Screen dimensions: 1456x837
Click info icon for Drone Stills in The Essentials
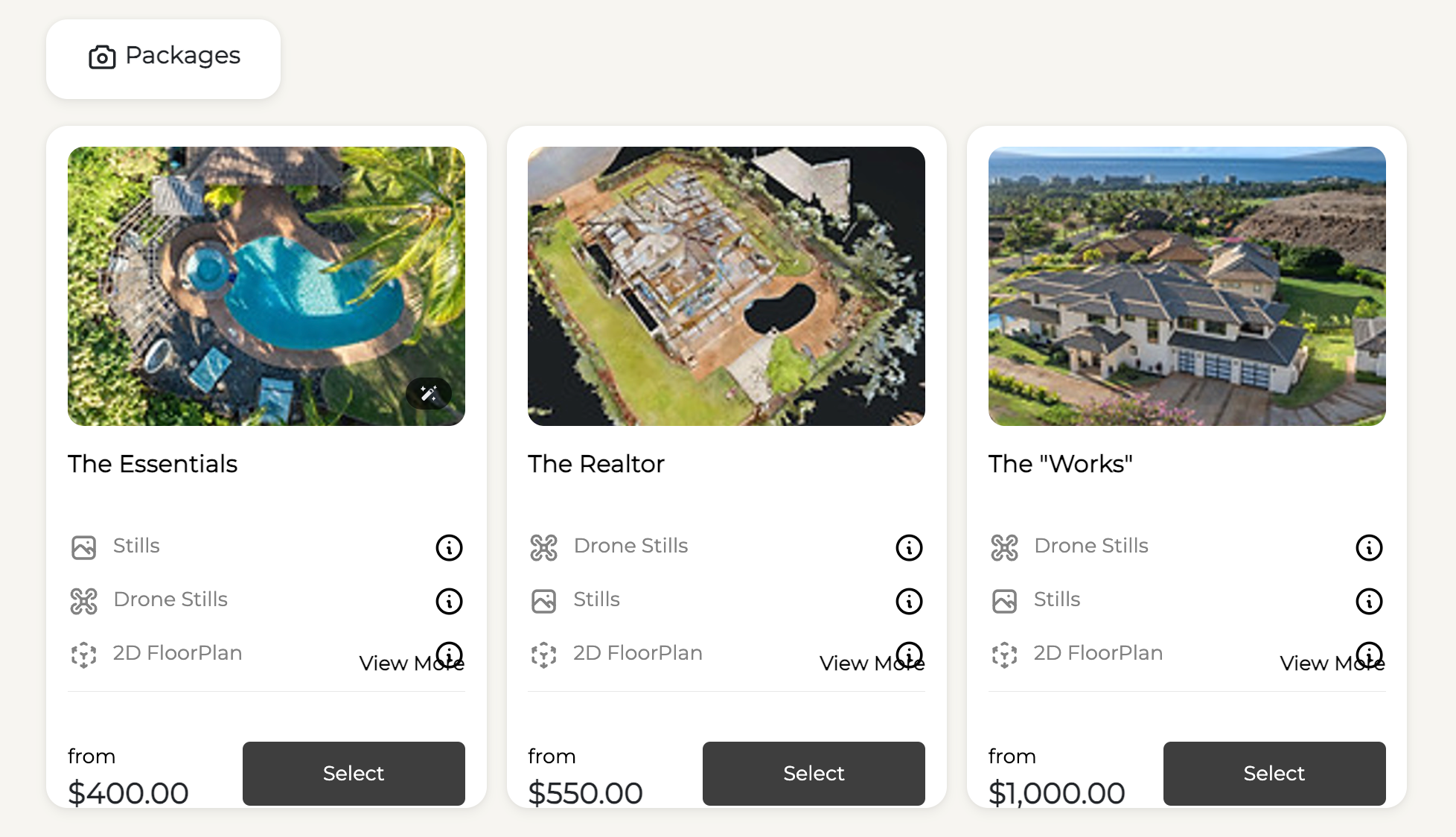(x=449, y=601)
